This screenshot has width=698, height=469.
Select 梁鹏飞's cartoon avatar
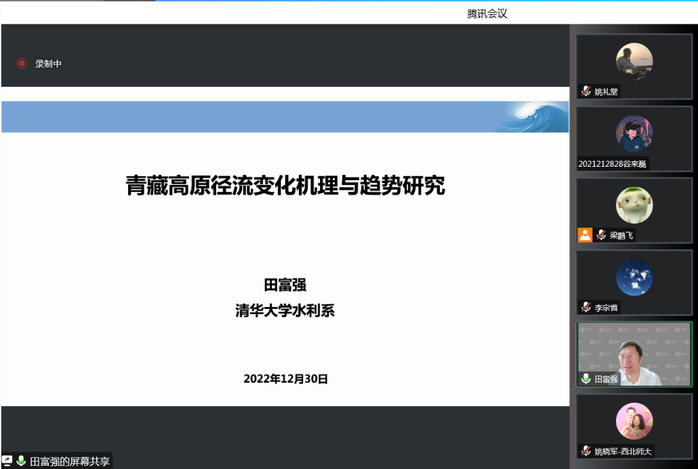(633, 205)
